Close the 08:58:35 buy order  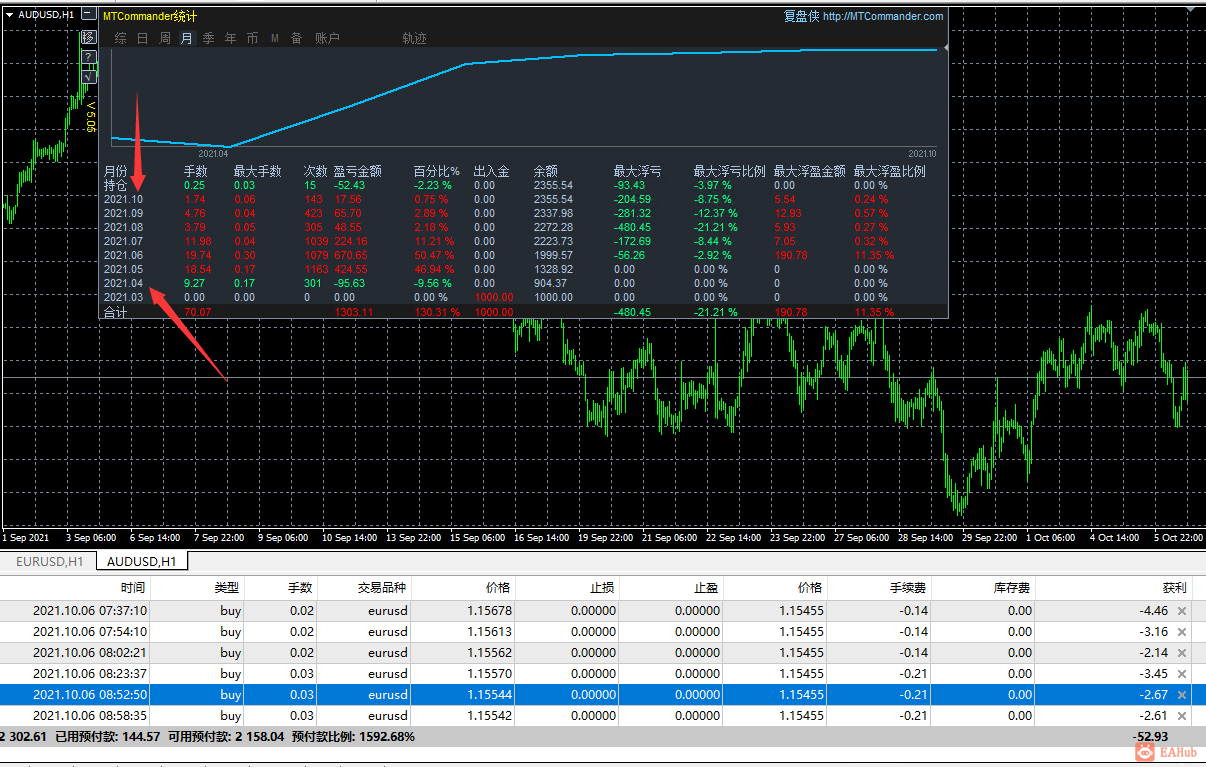click(1182, 716)
